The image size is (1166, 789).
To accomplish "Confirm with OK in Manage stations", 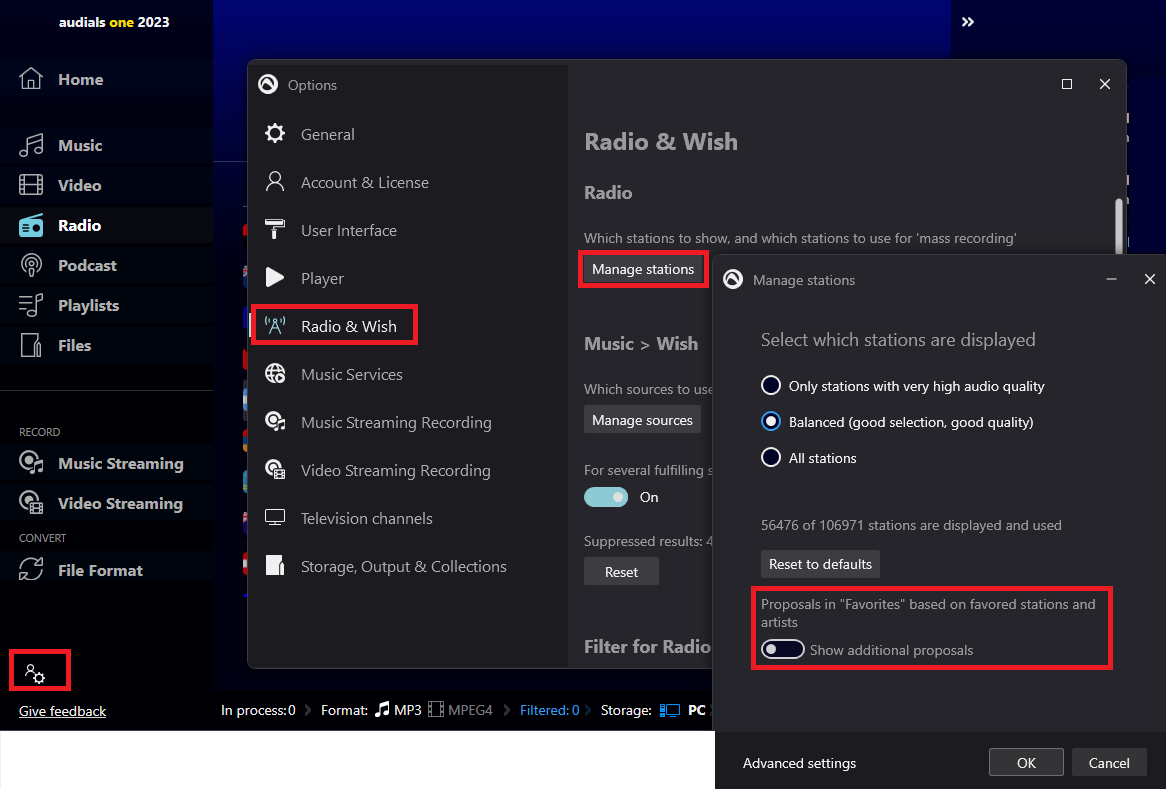I will coord(1026,763).
